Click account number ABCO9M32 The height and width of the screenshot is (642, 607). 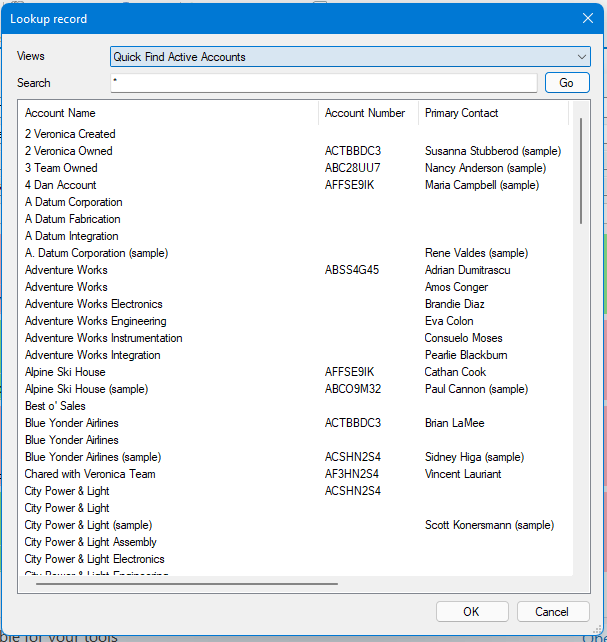[x=353, y=389]
